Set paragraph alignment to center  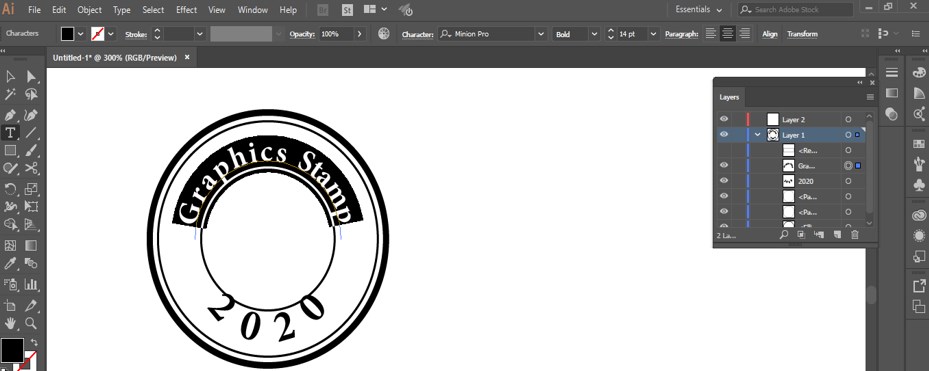[728, 34]
